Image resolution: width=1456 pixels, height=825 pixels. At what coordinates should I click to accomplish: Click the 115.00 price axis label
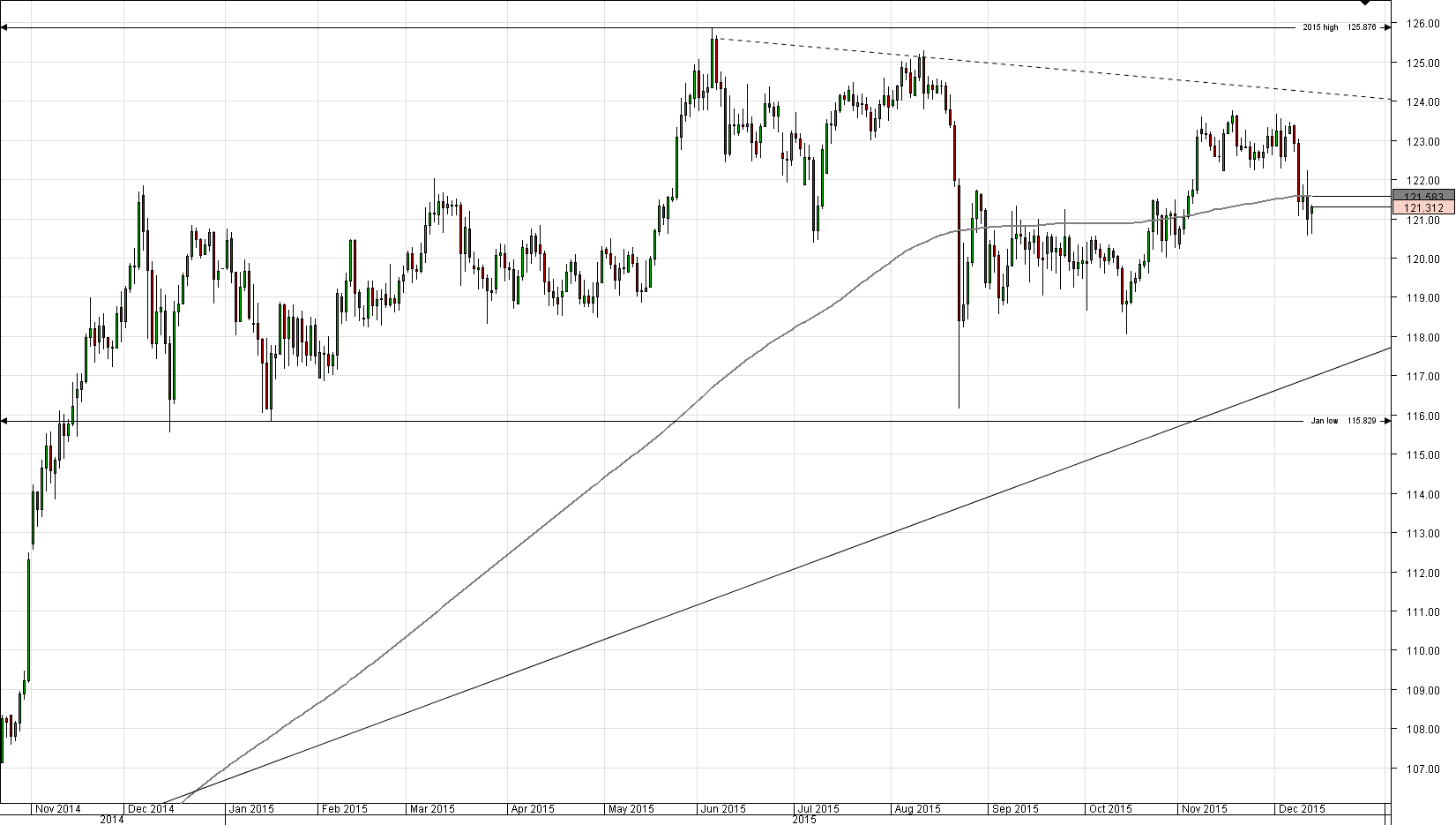point(1424,455)
